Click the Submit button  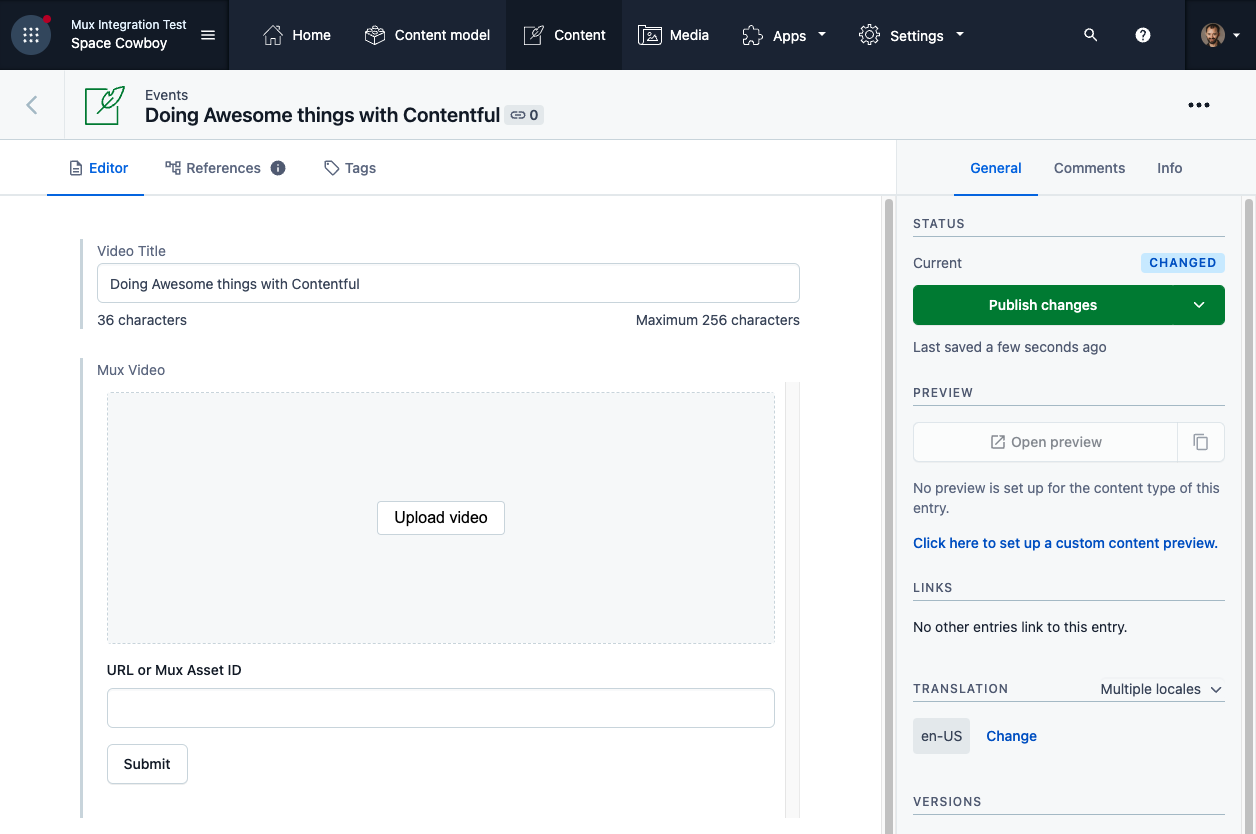click(147, 764)
